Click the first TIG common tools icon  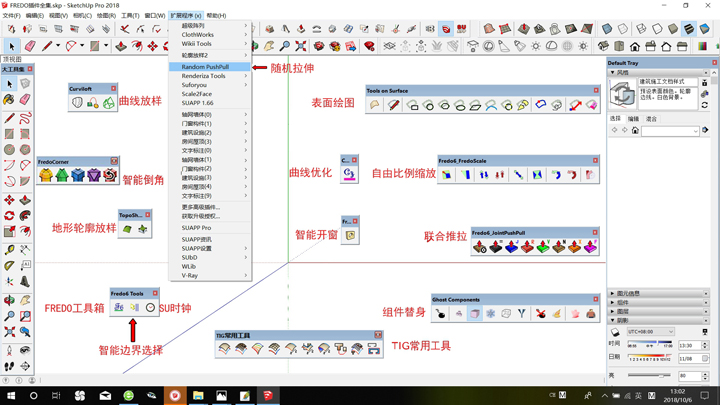click(x=224, y=349)
